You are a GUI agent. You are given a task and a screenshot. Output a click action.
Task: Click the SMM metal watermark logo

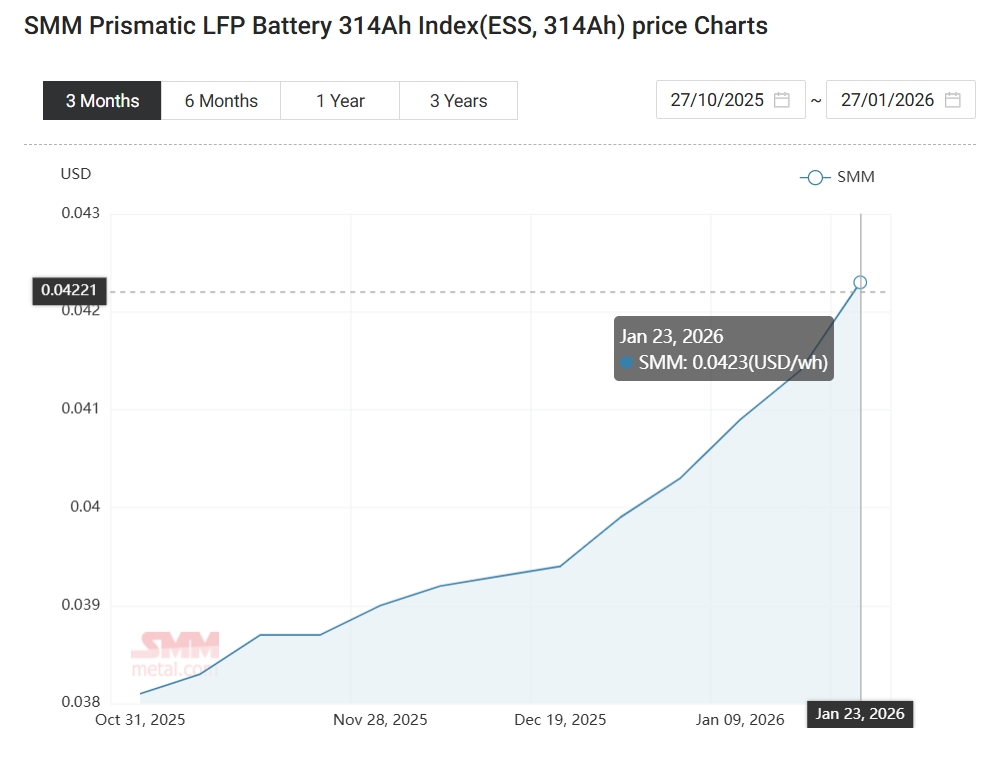pos(175,654)
